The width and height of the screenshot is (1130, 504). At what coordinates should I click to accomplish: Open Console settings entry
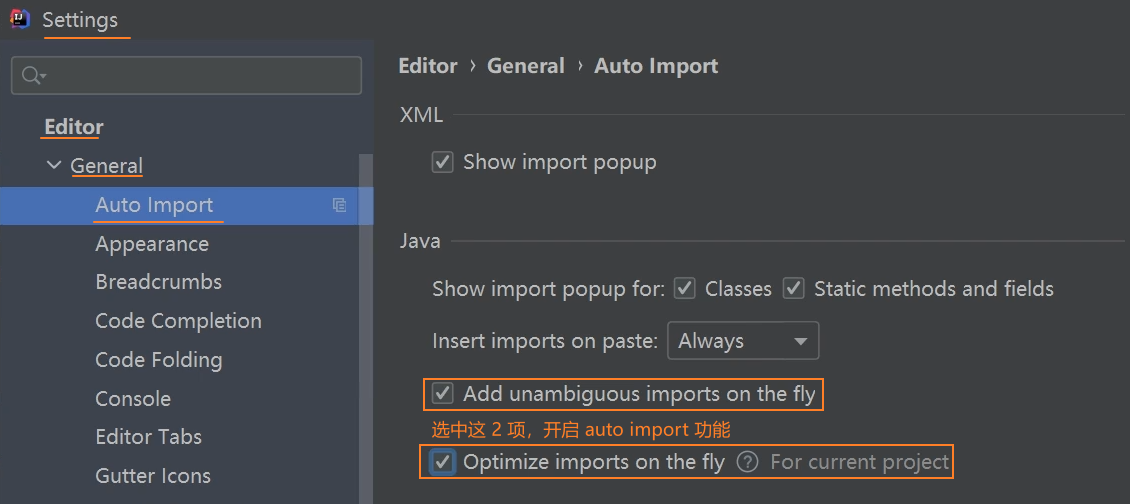[133, 399]
